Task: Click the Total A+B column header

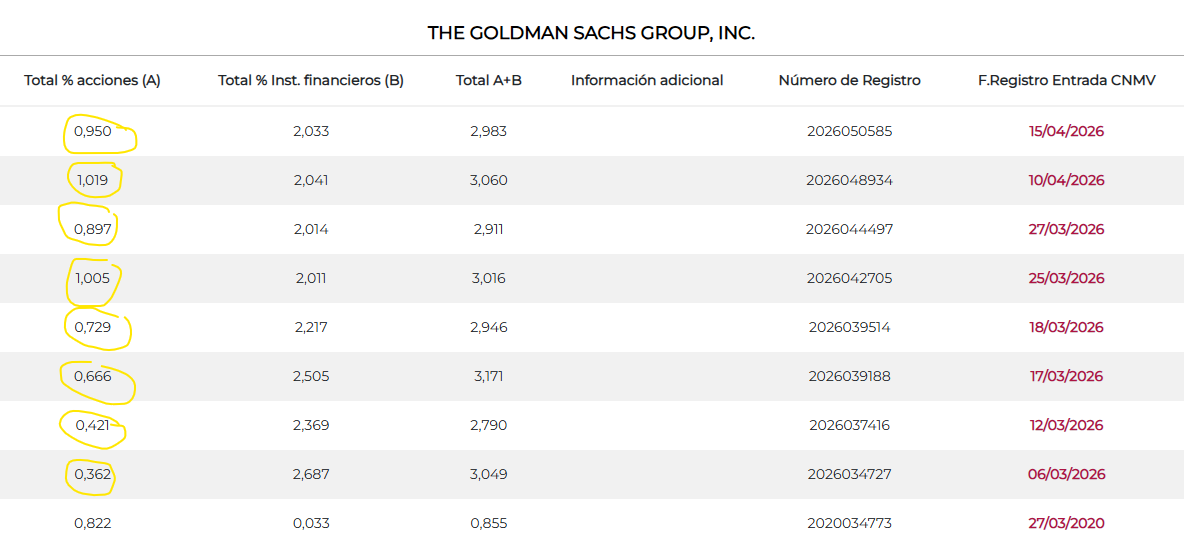Action: (x=489, y=80)
